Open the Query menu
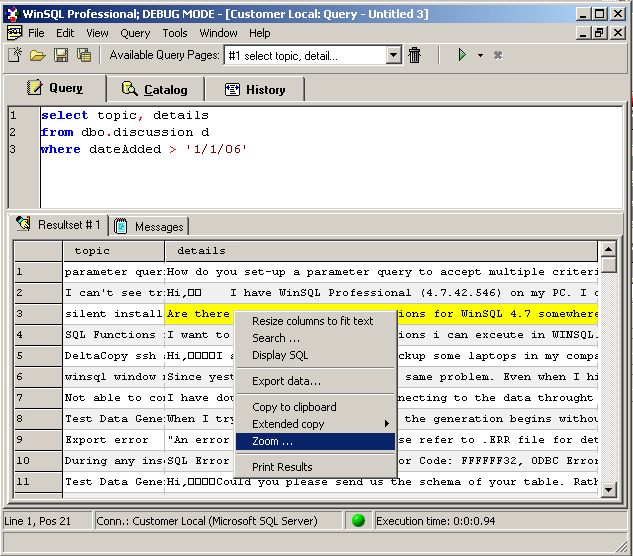Screen dimensions: 633x556 pos(135,33)
